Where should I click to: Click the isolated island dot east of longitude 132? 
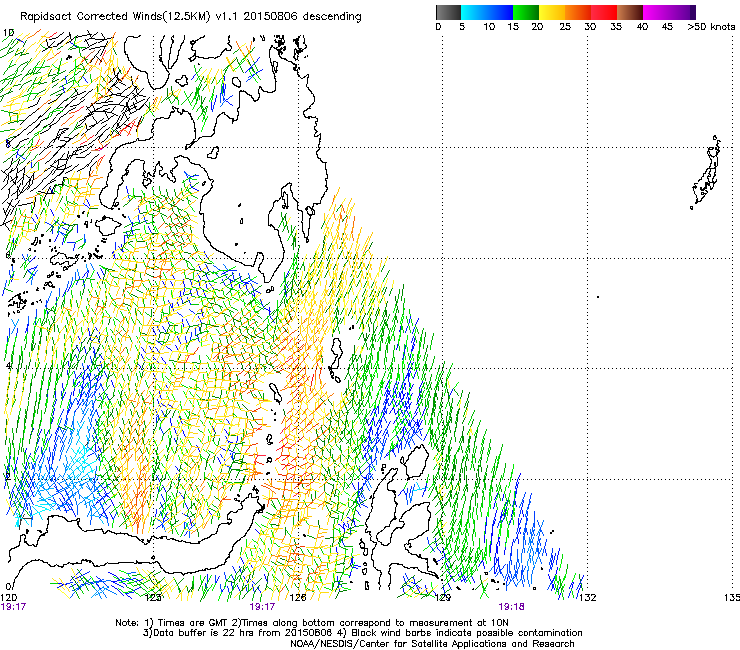[x=598, y=297]
